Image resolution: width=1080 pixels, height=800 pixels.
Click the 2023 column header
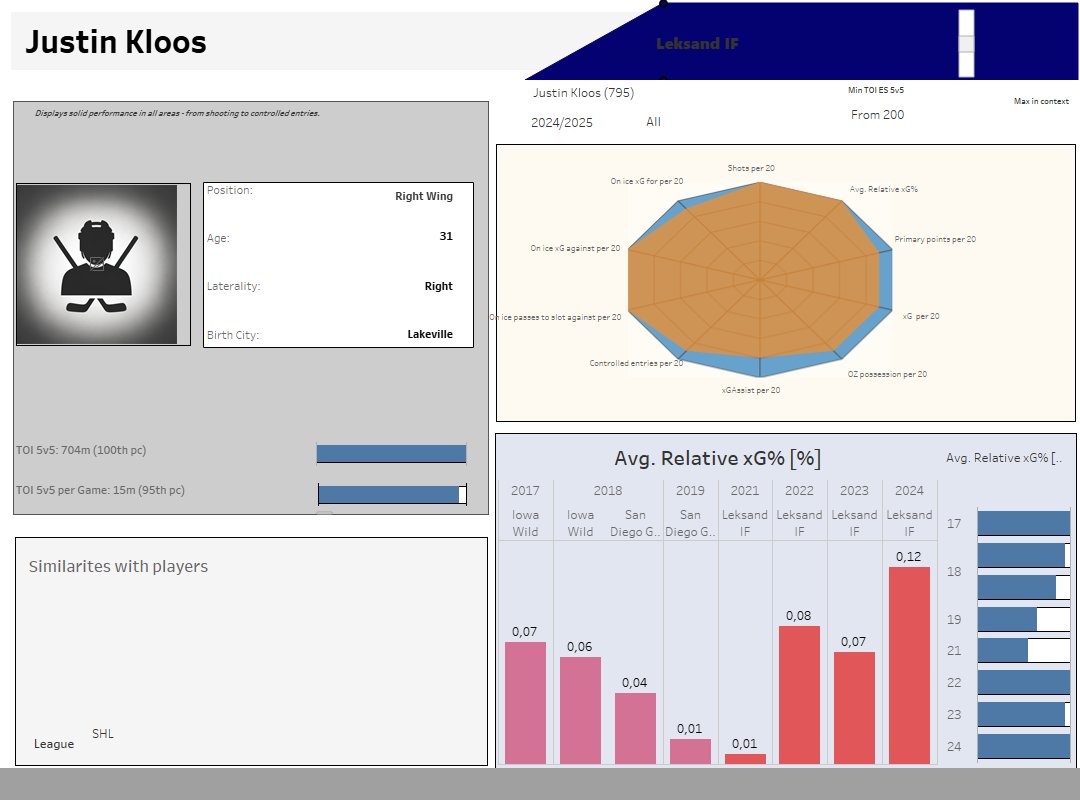[x=854, y=491]
